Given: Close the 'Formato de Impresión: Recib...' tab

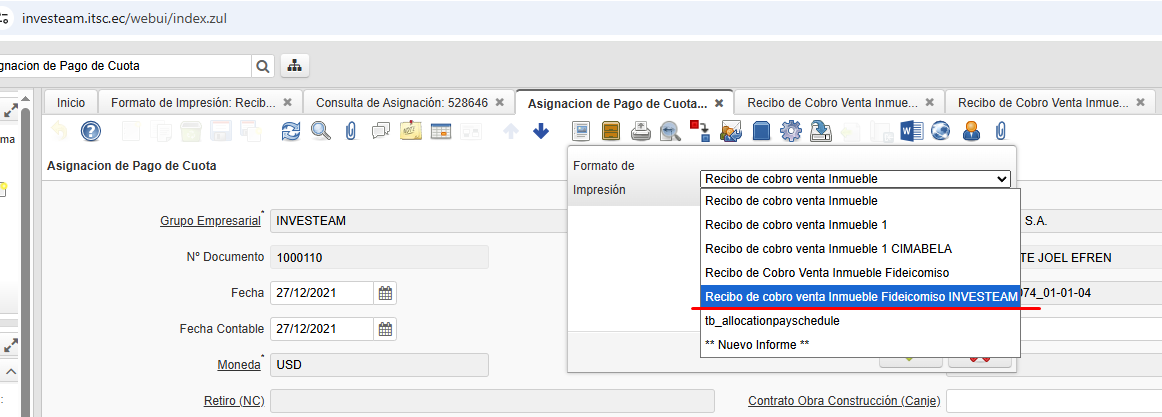Looking at the screenshot, I should click(287, 102).
